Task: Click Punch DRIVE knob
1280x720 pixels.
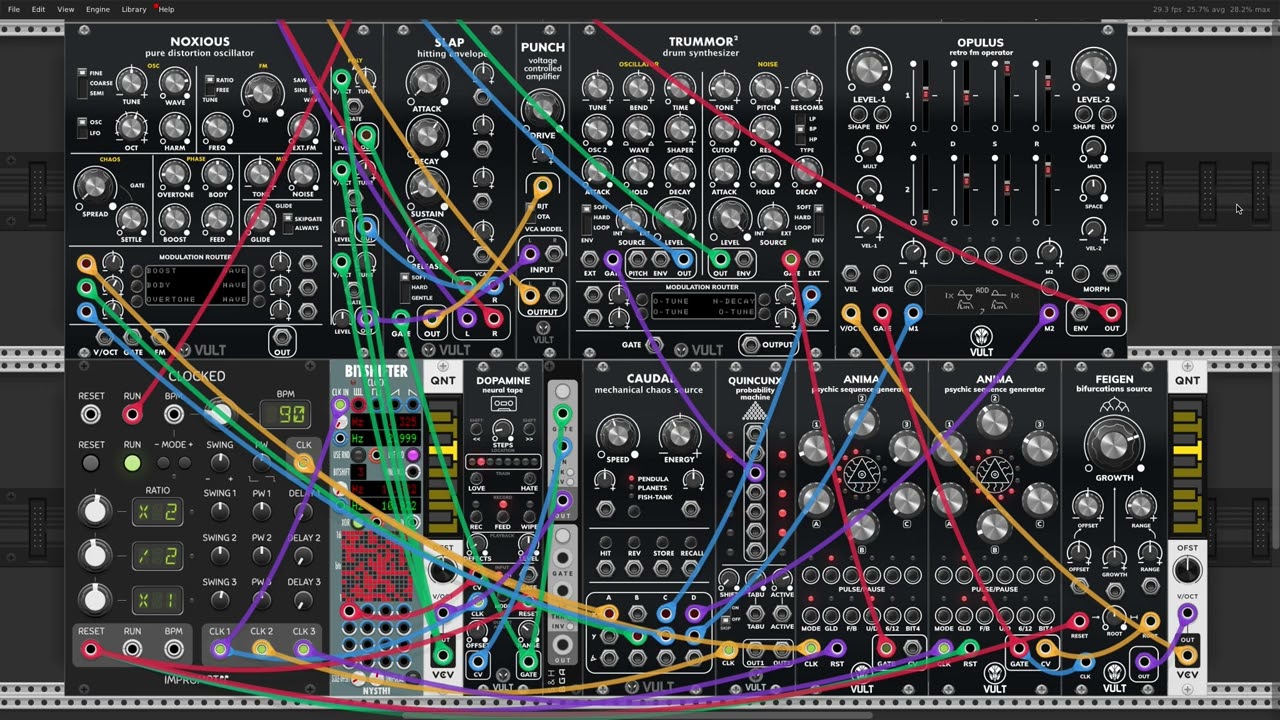Action: (x=542, y=108)
